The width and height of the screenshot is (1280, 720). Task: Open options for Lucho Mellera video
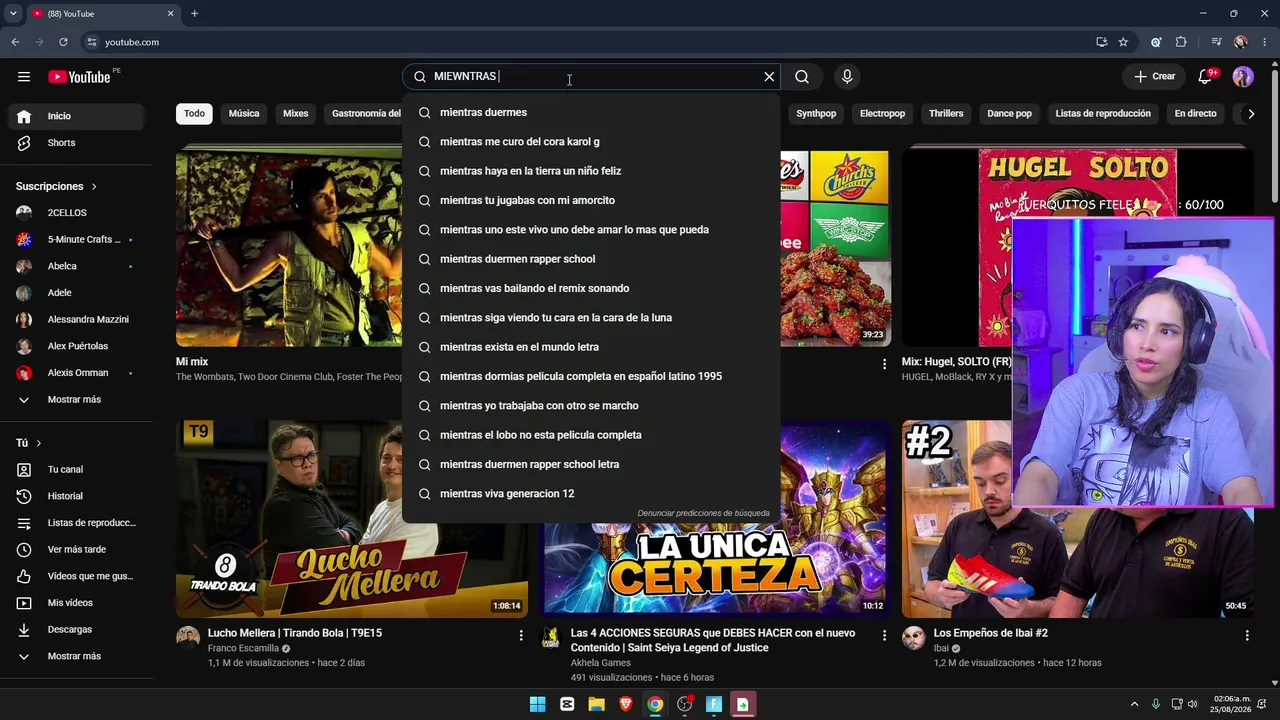click(x=521, y=635)
